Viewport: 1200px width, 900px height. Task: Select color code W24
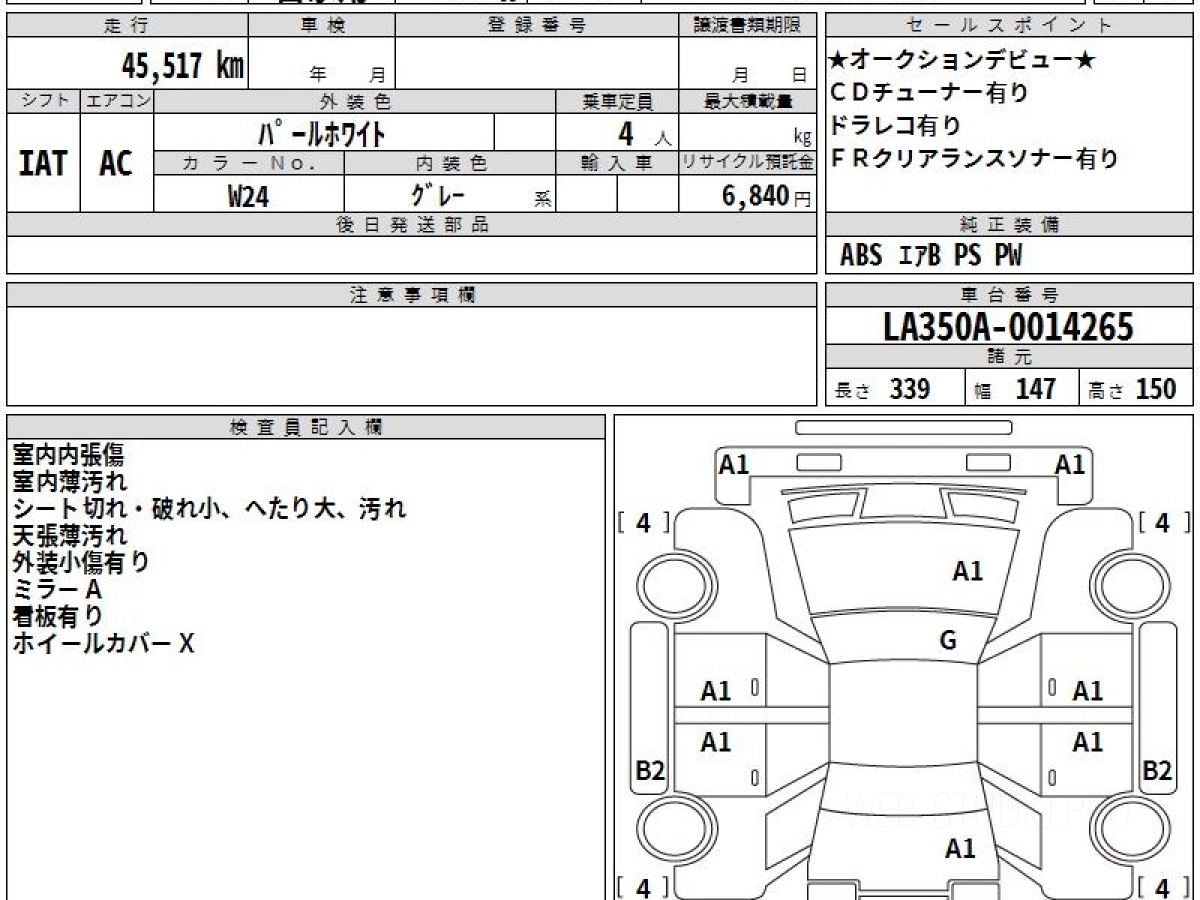[248, 196]
